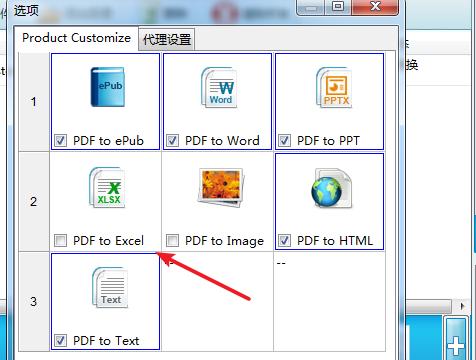
Task: Enable the PDF to Excel checkbox
Action: 60,240
